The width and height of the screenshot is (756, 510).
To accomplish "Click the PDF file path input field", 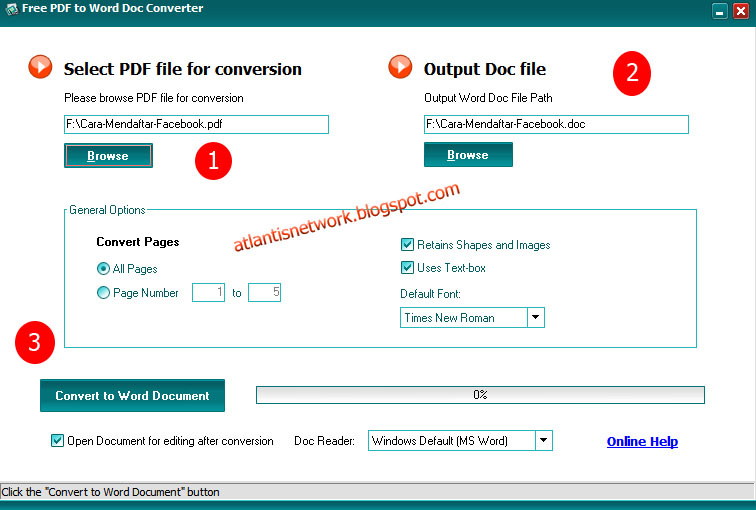I will (196, 124).
